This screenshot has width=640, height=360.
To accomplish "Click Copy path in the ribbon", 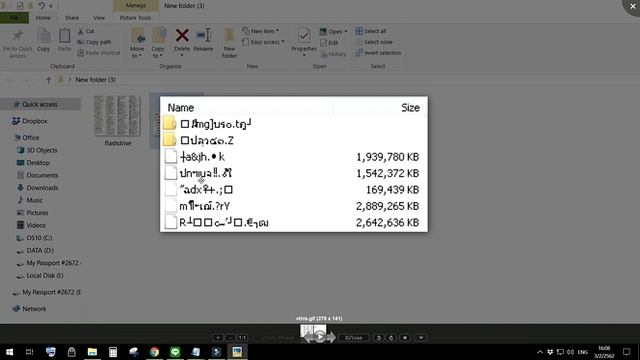I will pos(94,42).
